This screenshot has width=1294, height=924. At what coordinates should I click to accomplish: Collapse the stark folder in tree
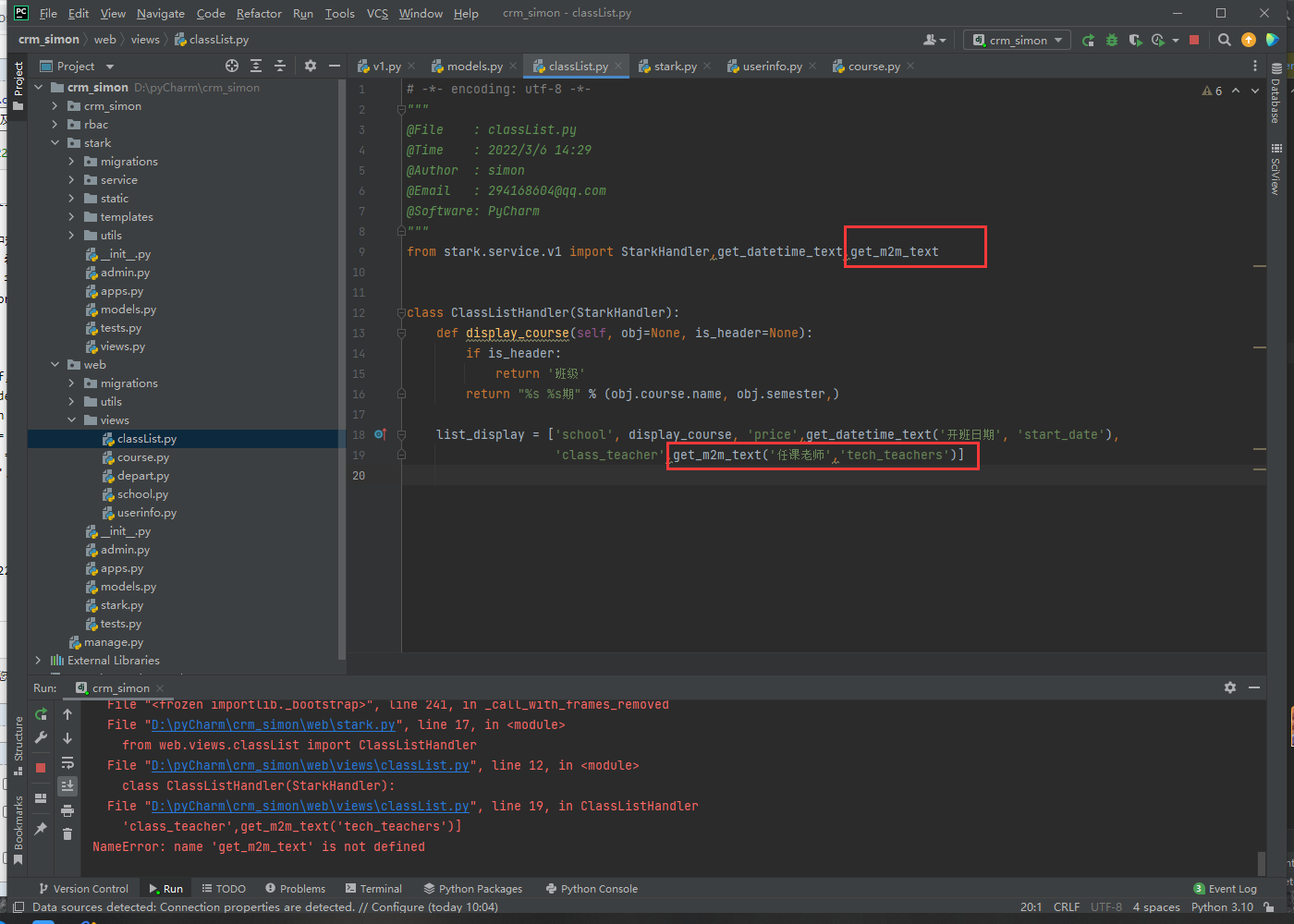55,143
